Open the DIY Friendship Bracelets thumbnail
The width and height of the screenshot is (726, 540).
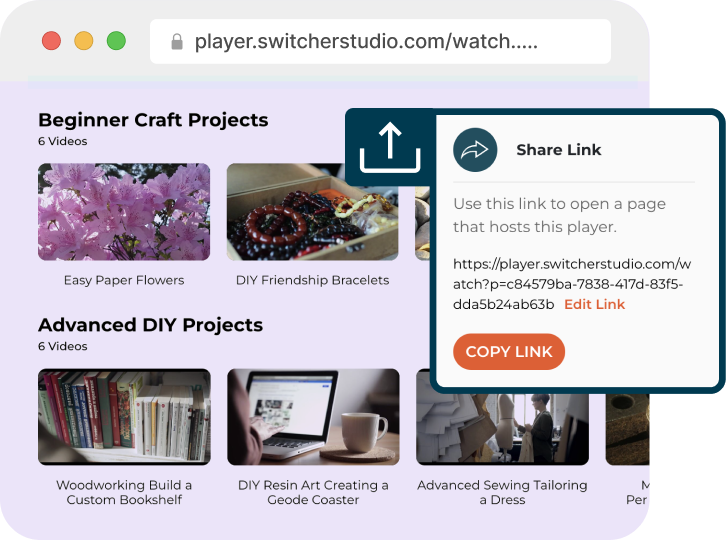(x=312, y=212)
